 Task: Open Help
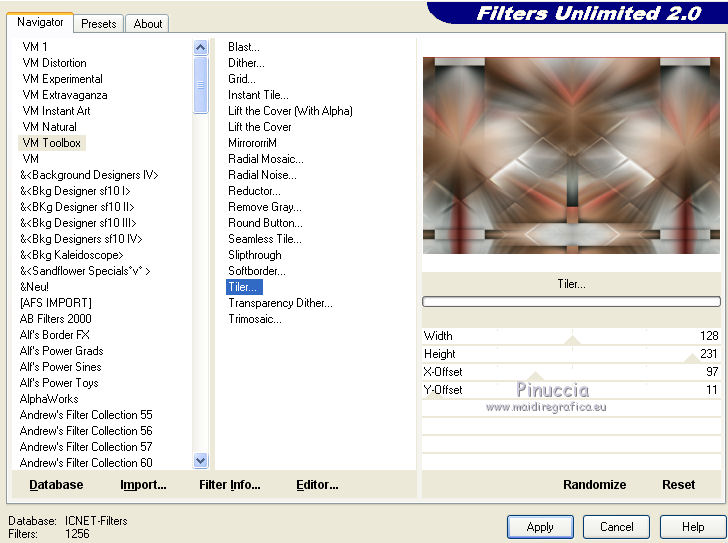[x=693, y=527]
